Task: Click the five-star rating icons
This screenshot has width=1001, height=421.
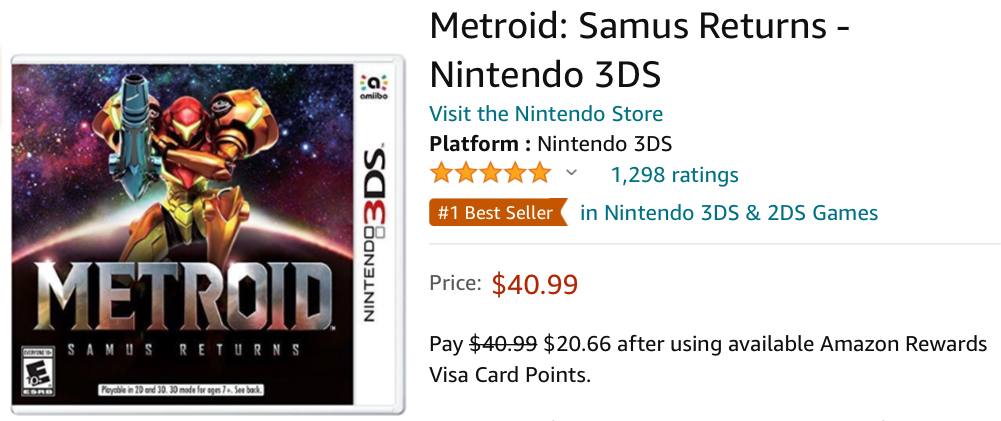Action: [490, 174]
